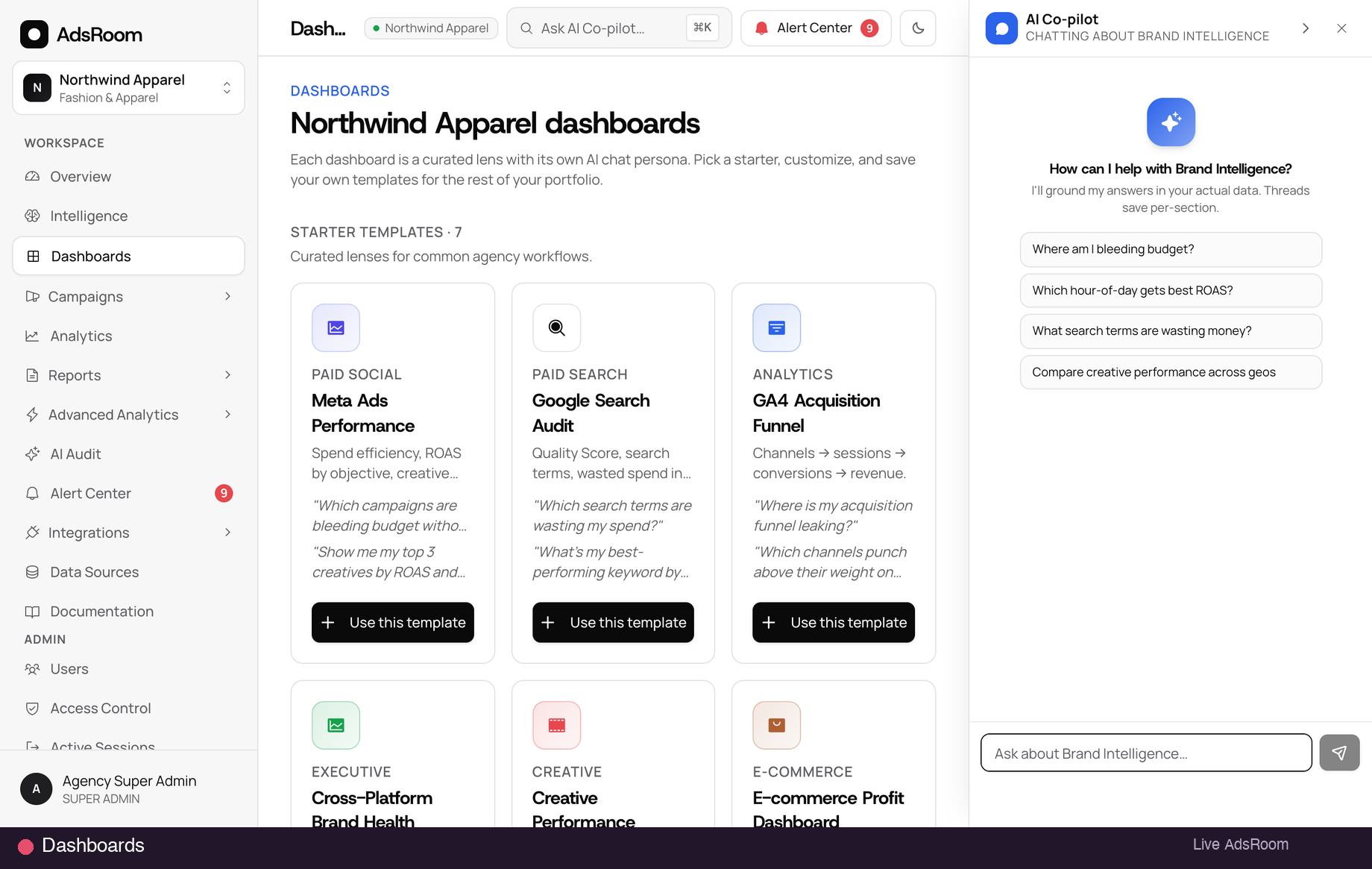Expand the Advanced Analytics chevron

[x=227, y=414]
